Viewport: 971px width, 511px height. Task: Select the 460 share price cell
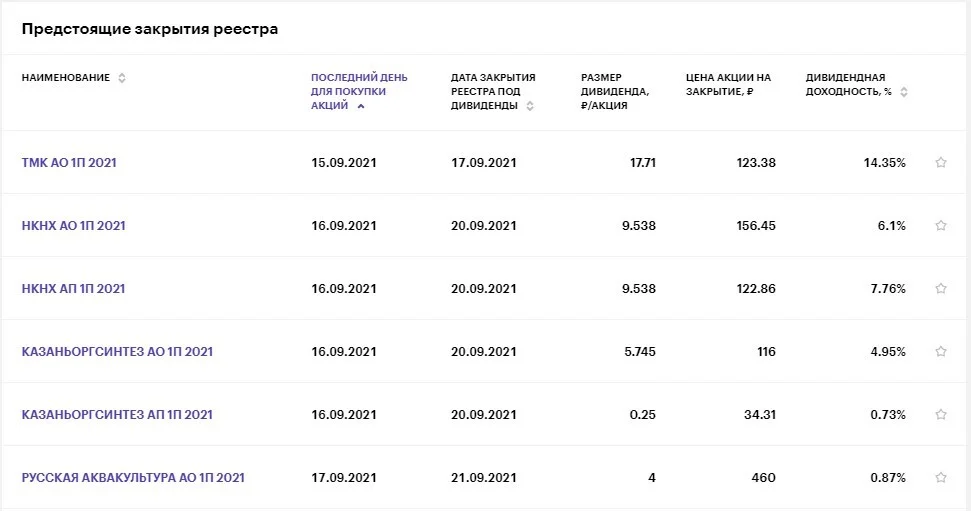764,478
